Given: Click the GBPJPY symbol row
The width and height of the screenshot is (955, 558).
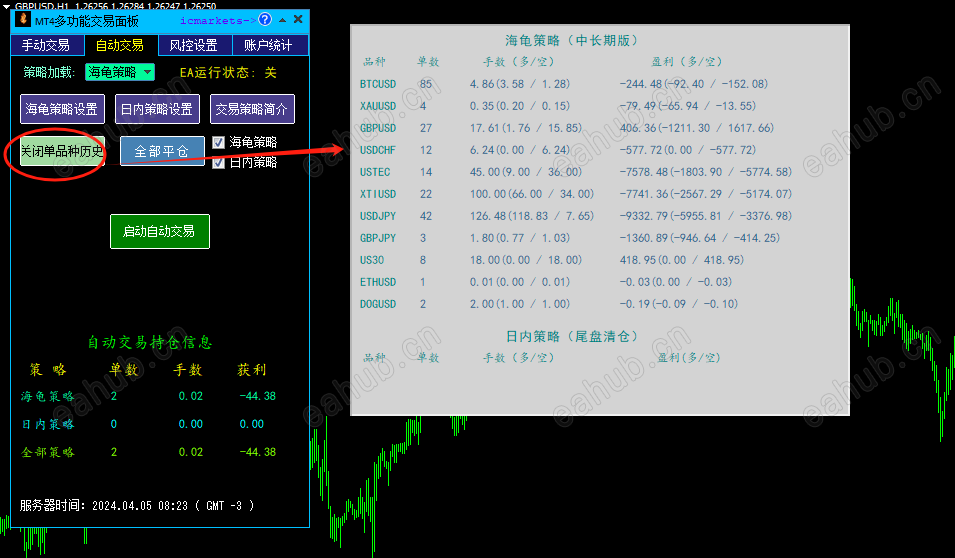Looking at the screenshot, I should coord(378,238).
